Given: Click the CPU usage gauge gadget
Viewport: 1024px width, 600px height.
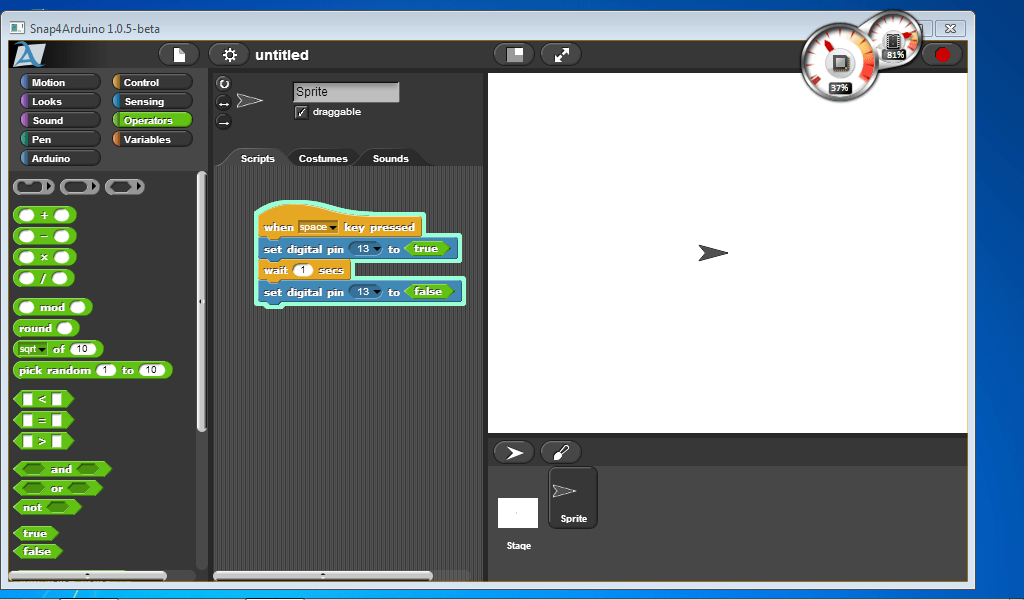Looking at the screenshot, I should (x=840, y=63).
